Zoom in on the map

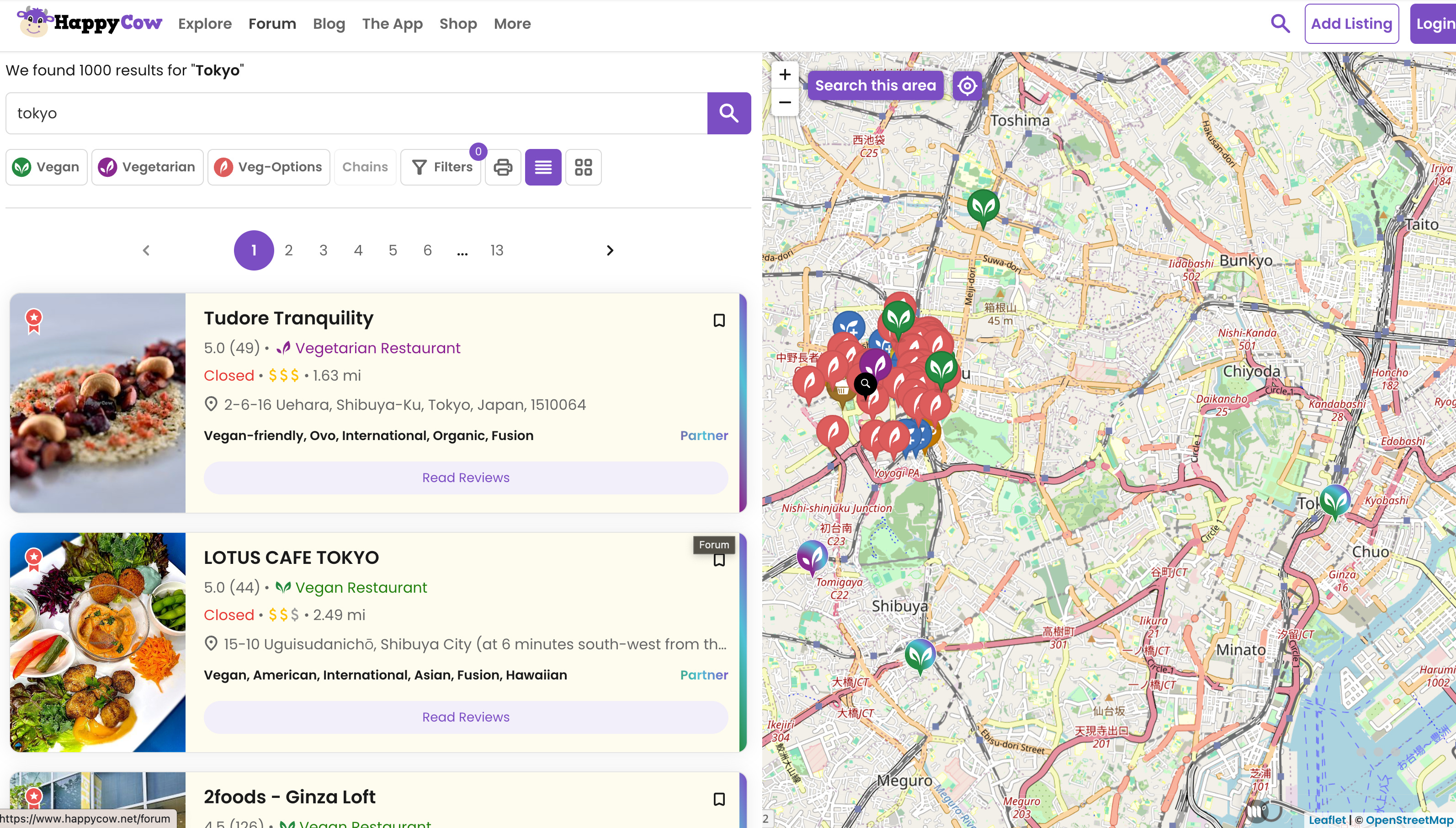pos(785,74)
